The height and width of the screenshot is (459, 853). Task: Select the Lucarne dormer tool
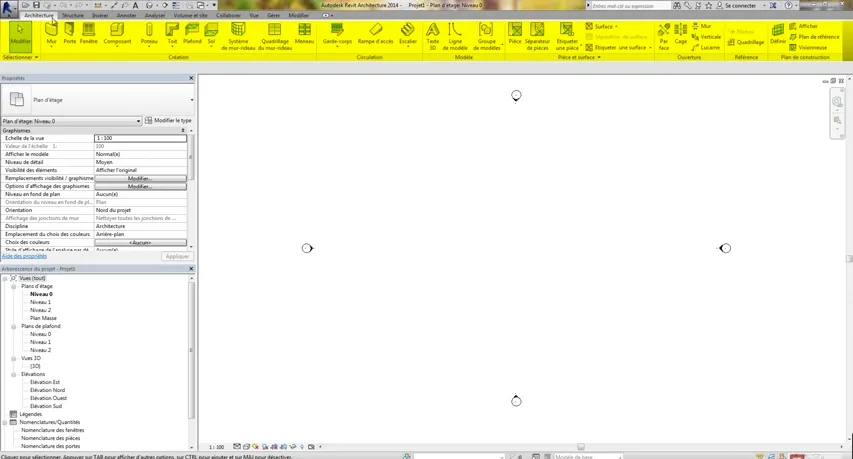click(x=706, y=47)
